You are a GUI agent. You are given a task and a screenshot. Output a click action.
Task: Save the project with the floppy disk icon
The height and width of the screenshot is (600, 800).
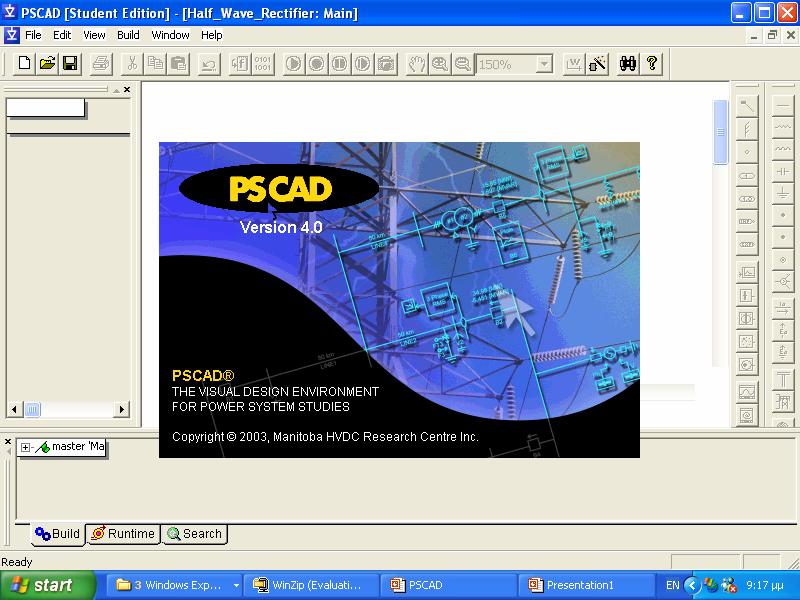[70, 63]
